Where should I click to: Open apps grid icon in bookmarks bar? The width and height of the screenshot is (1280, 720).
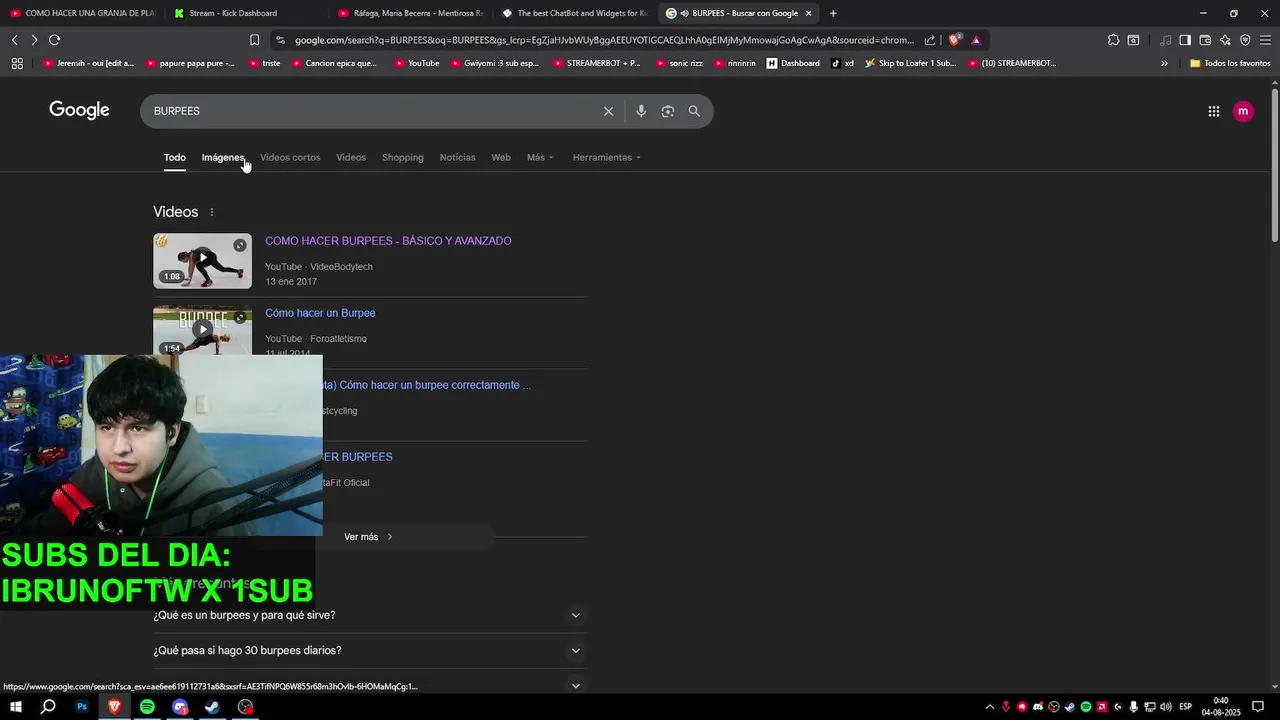pos(17,63)
